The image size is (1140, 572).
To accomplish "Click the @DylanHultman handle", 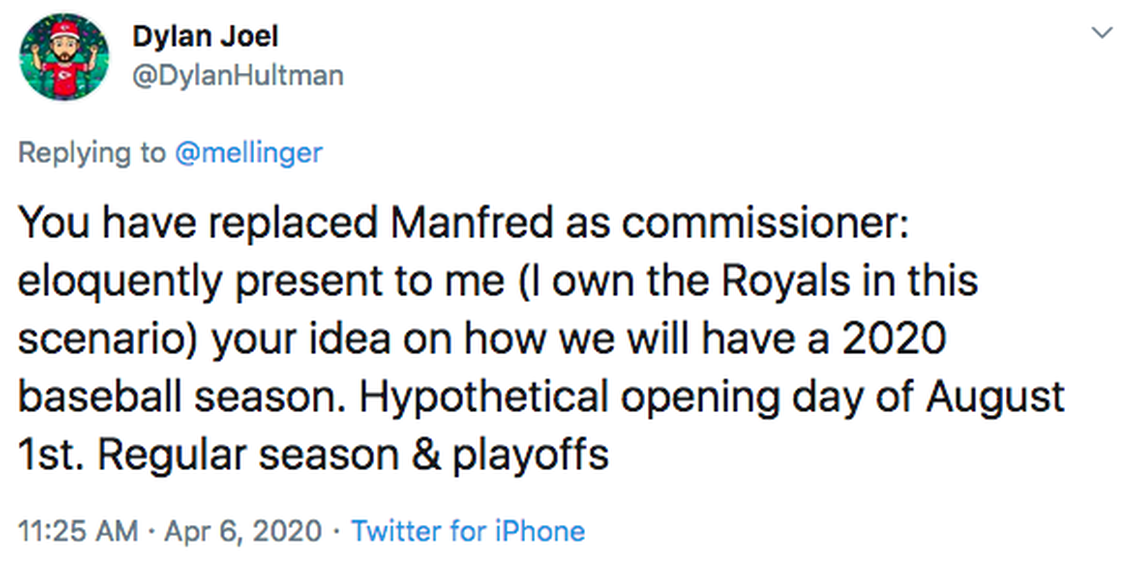I will pyautogui.click(x=237, y=75).
